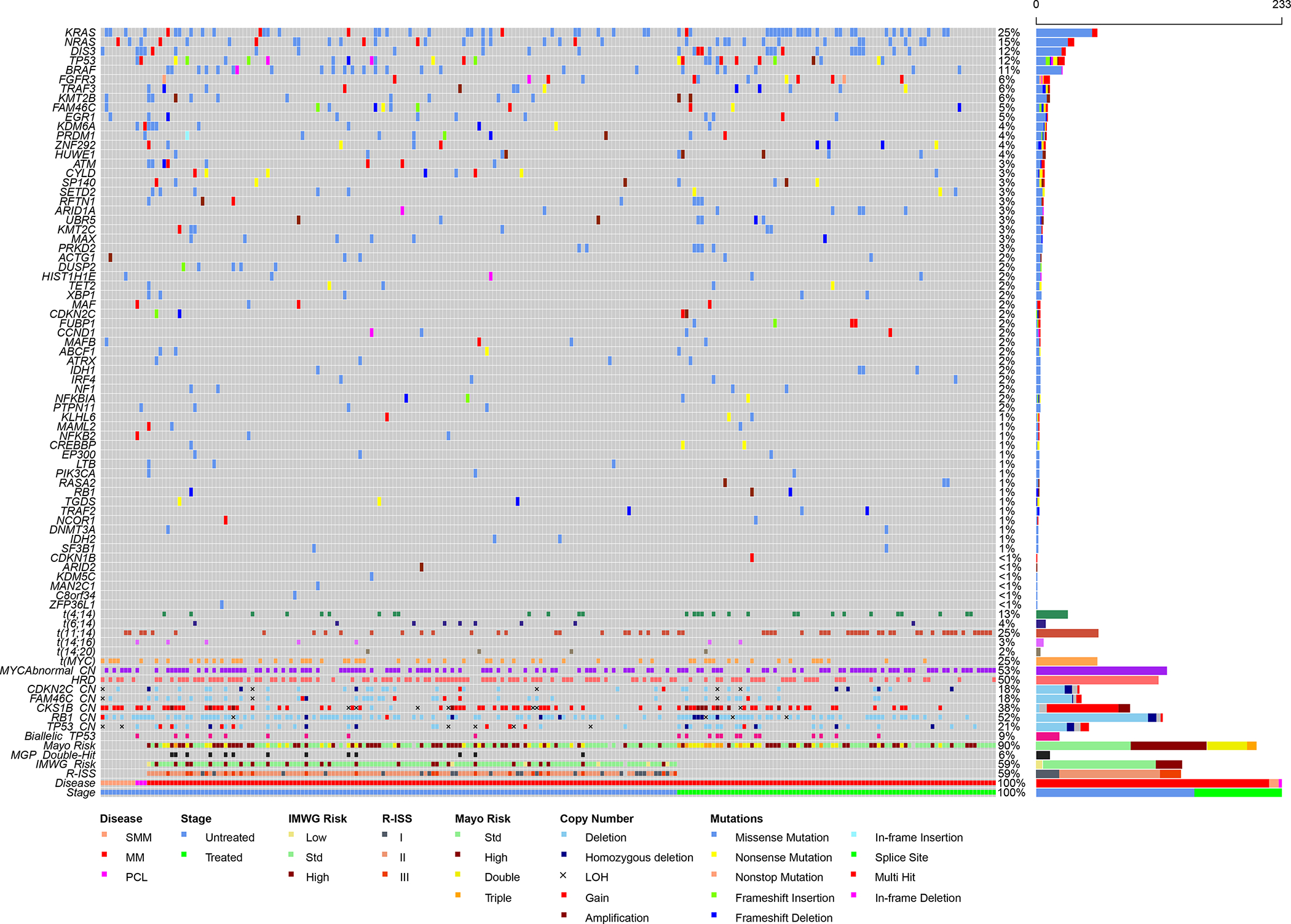The height and width of the screenshot is (924, 1291).
Task: Click the salmon HRD summary bar
Action: click(1097, 680)
